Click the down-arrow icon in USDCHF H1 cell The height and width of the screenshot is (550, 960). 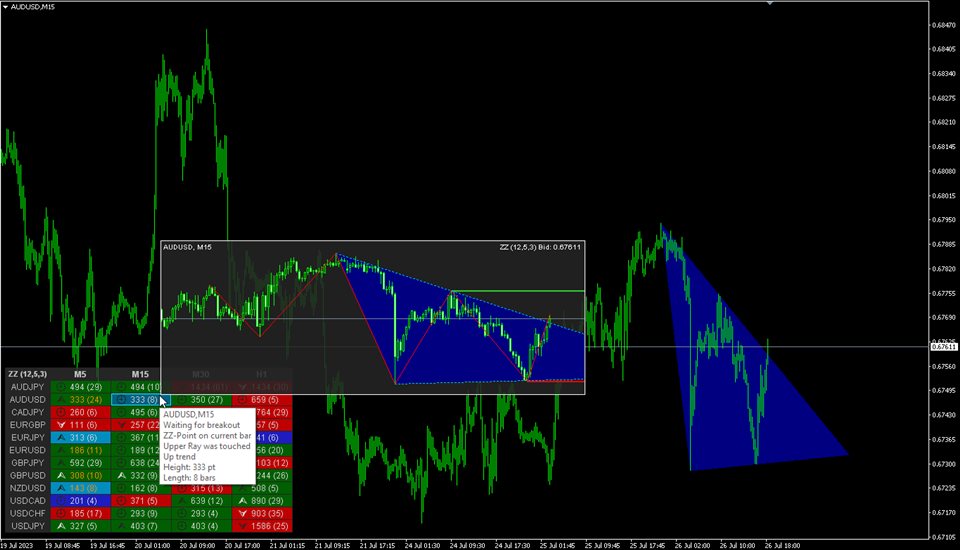click(242, 513)
